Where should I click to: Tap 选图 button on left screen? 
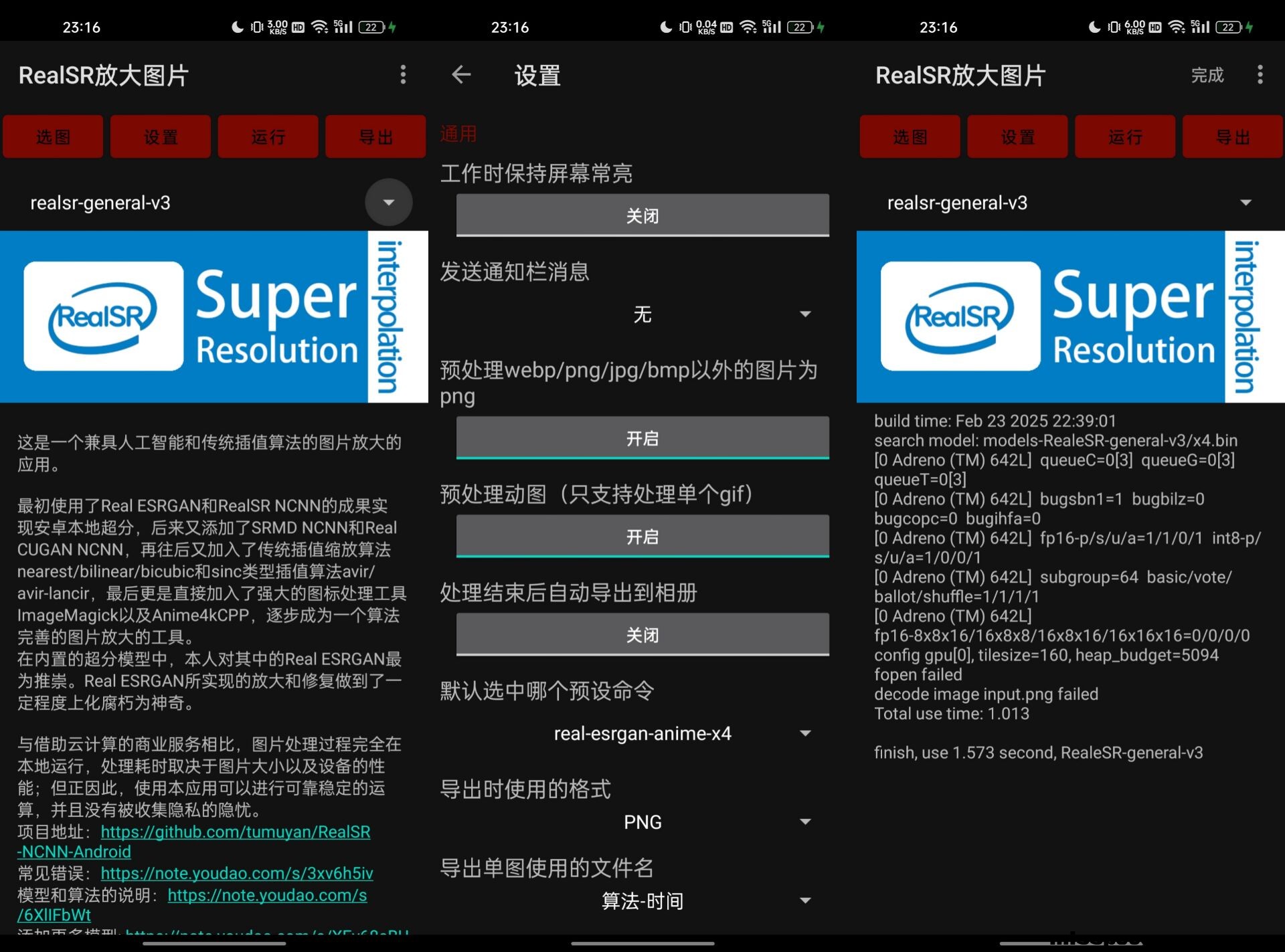coord(54,137)
